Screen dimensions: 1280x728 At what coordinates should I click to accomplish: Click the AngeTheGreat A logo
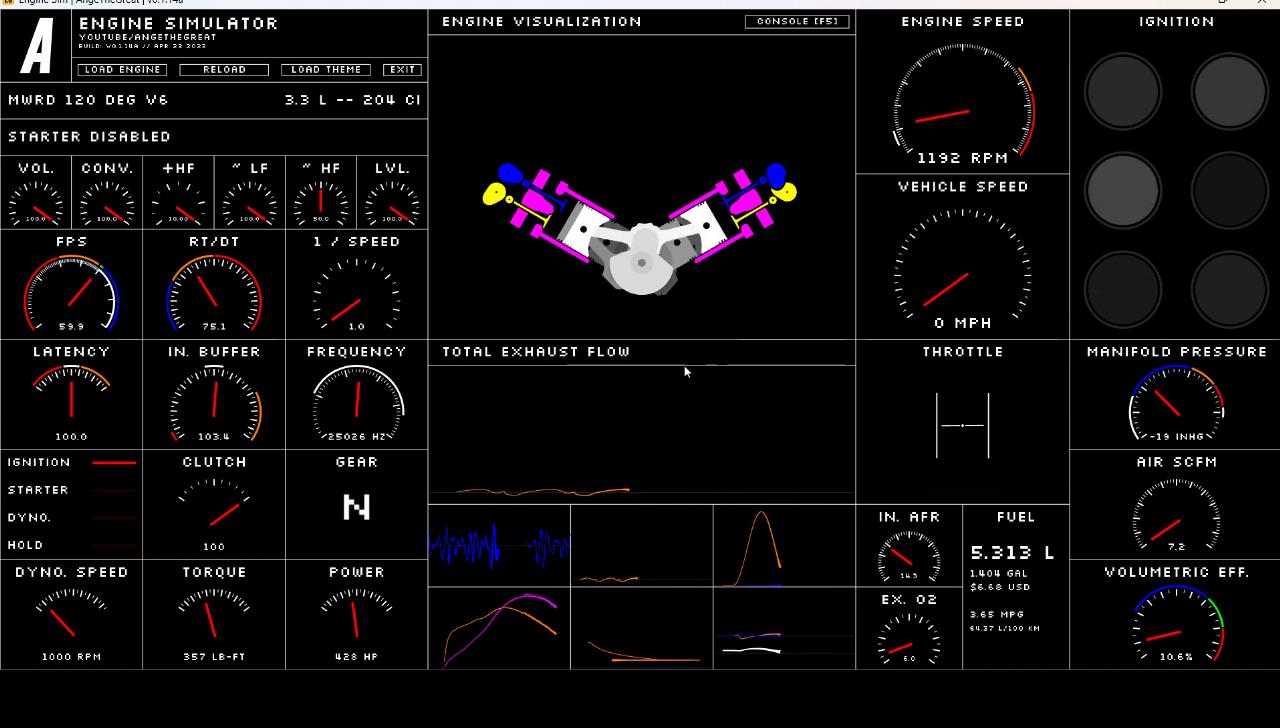pyautogui.click(x=38, y=48)
